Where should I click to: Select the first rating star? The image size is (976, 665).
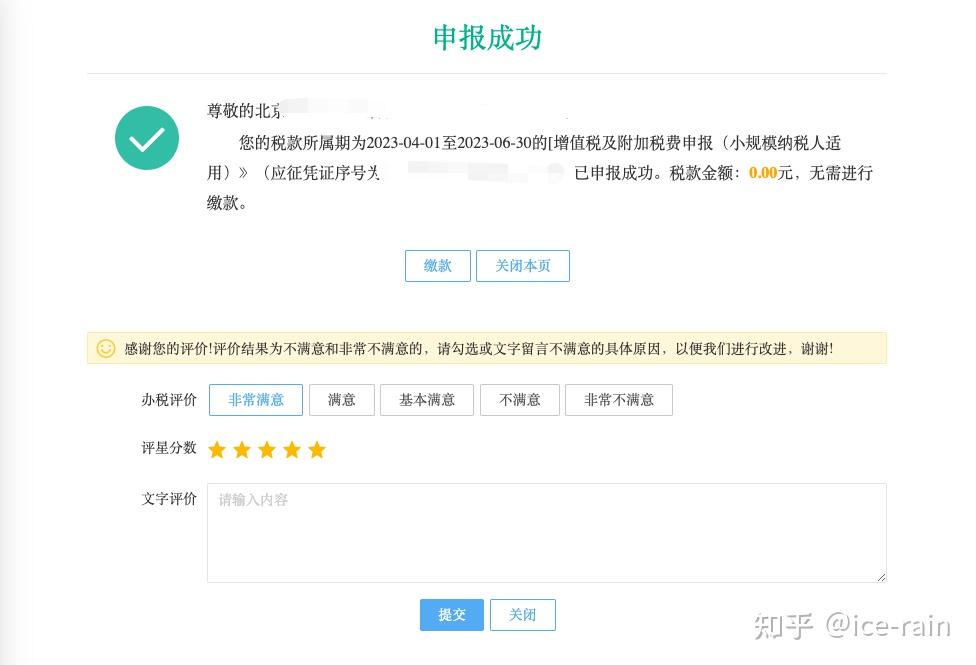[217, 450]
